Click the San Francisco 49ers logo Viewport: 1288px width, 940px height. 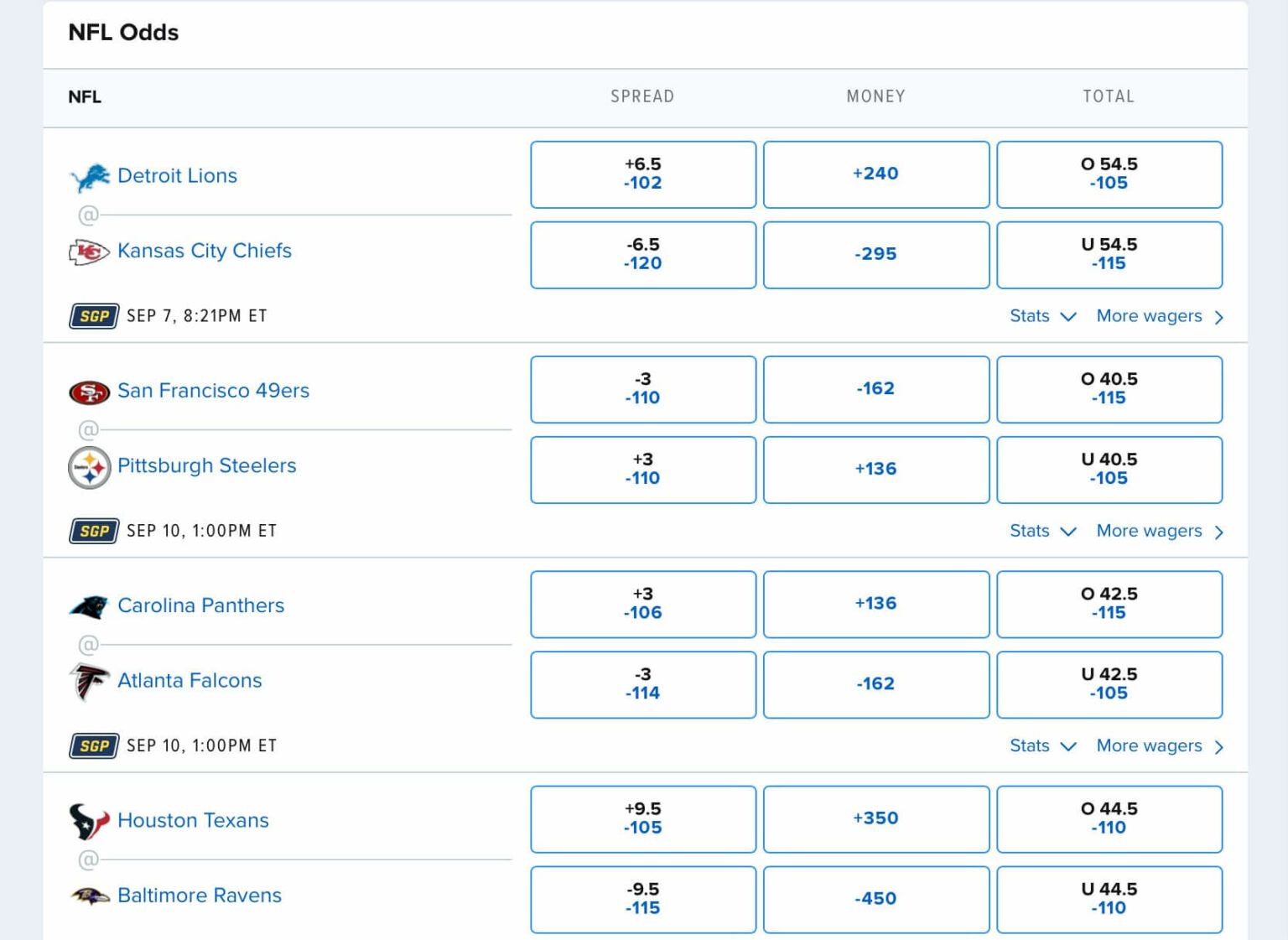tap(89, 392)
